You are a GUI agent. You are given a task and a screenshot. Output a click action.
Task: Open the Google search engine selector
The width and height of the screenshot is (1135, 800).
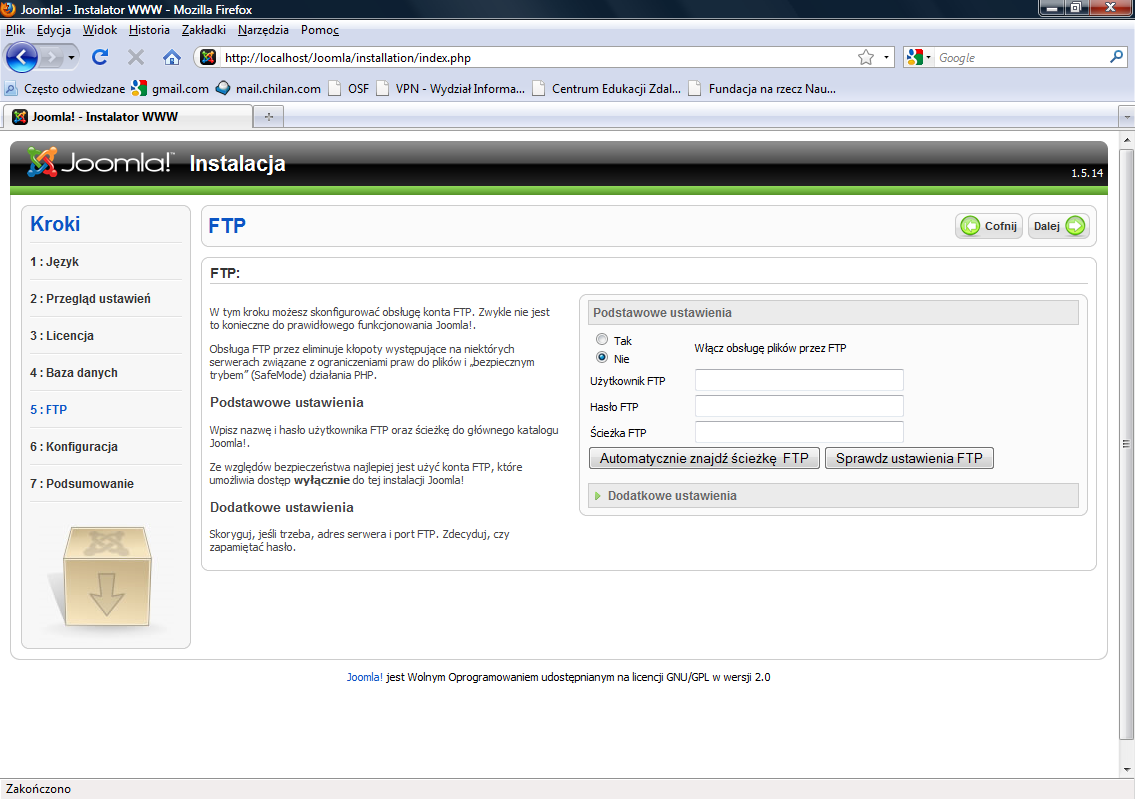(919, 57)
